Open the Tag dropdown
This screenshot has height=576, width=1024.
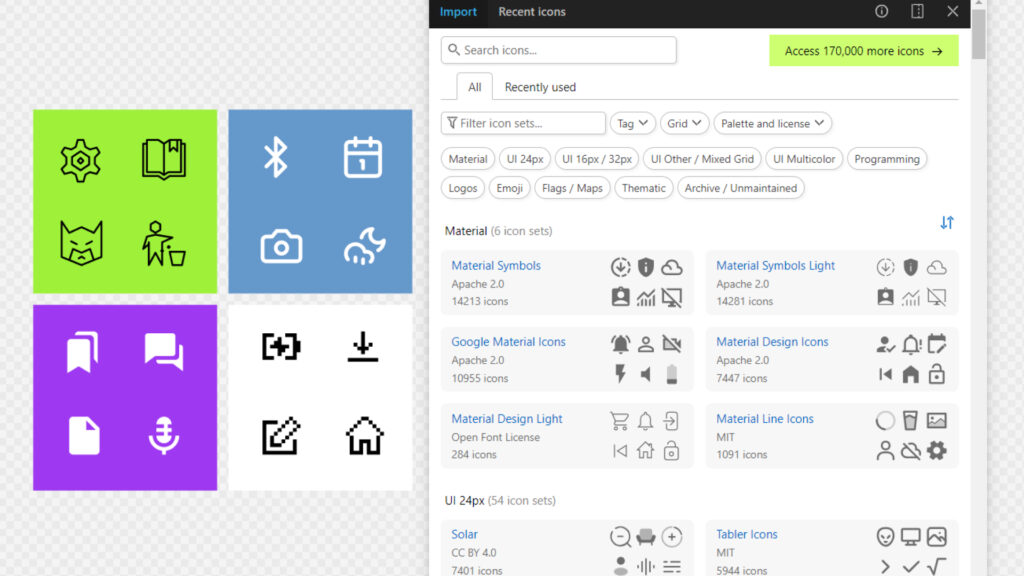tap(632, 123)
